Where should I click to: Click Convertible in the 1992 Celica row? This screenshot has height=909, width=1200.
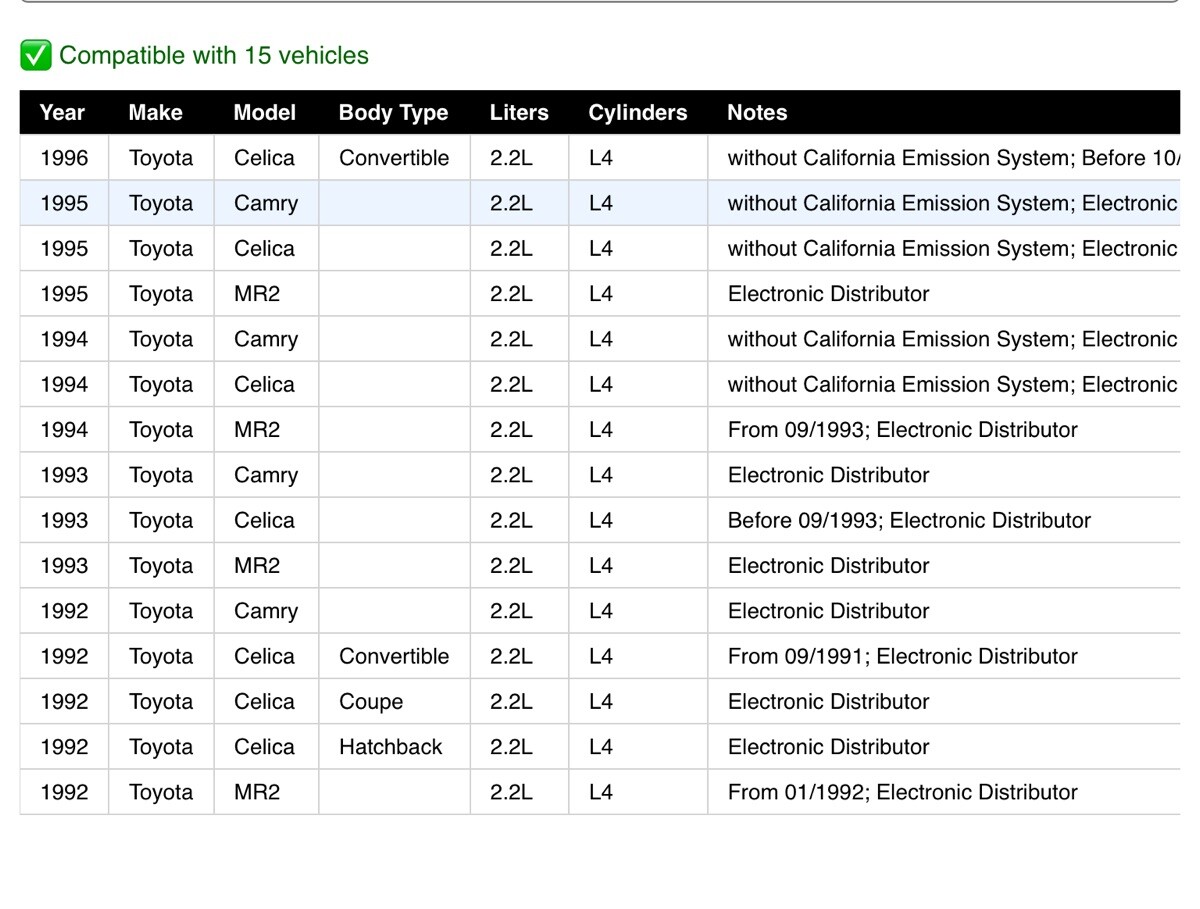click(394, 657)
